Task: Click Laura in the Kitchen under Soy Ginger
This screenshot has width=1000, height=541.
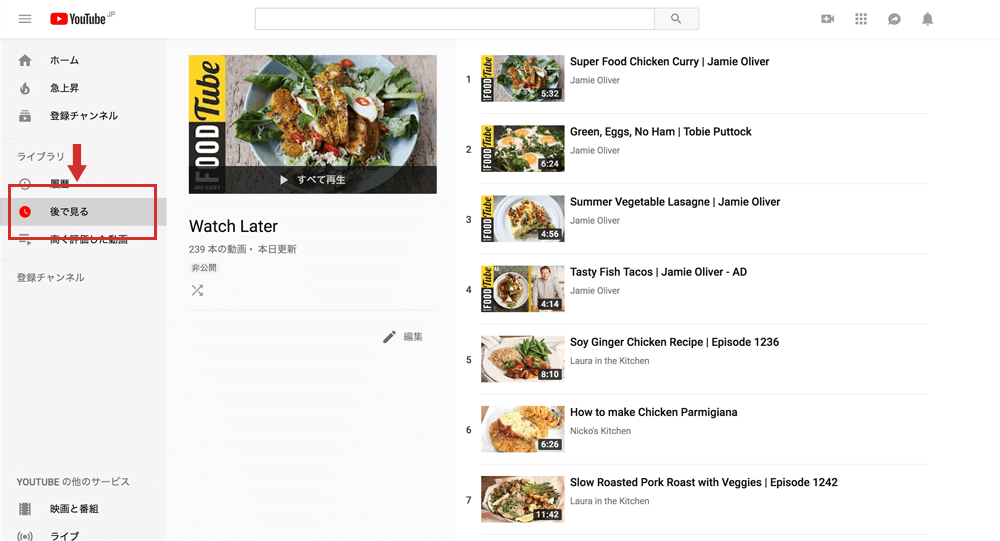Action: click(610, 361)
